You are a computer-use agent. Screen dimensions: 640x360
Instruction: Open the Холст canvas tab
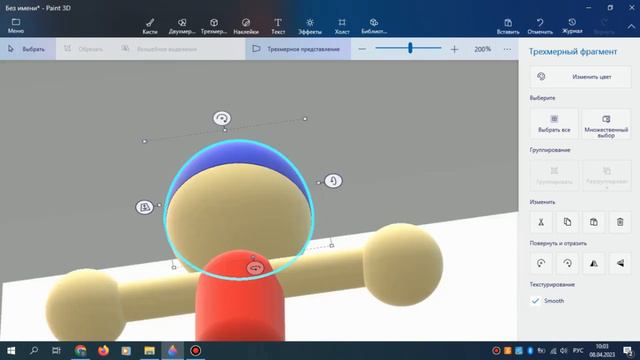342,26
